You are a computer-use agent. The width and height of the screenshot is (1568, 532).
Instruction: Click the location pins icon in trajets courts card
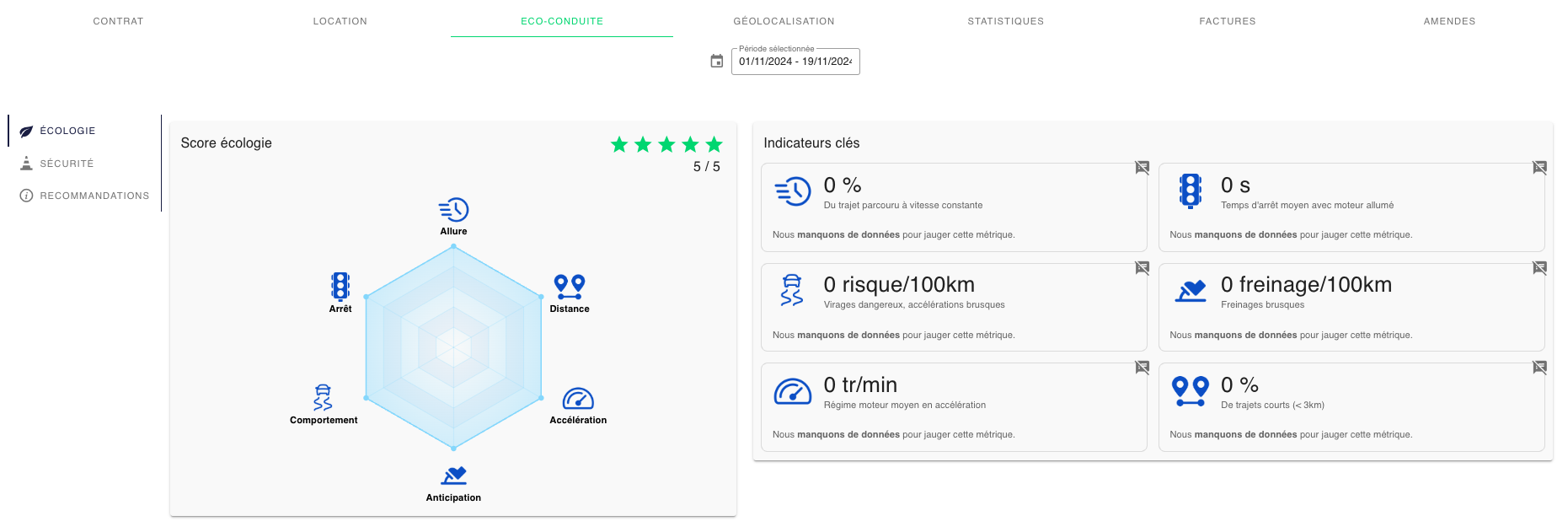[x=1191, y=391]
